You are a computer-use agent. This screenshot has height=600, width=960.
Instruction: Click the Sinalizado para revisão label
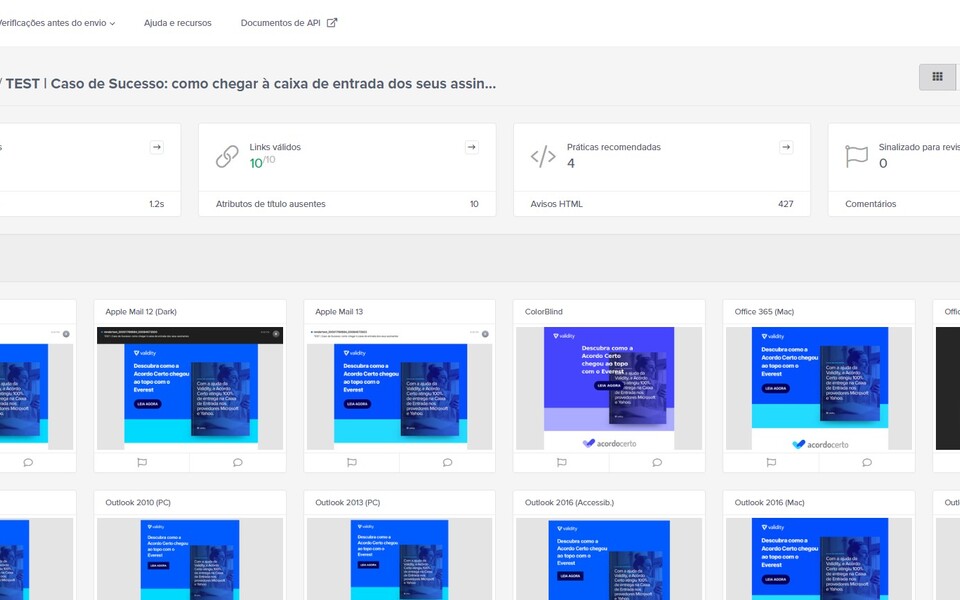[x=918, y=147]
